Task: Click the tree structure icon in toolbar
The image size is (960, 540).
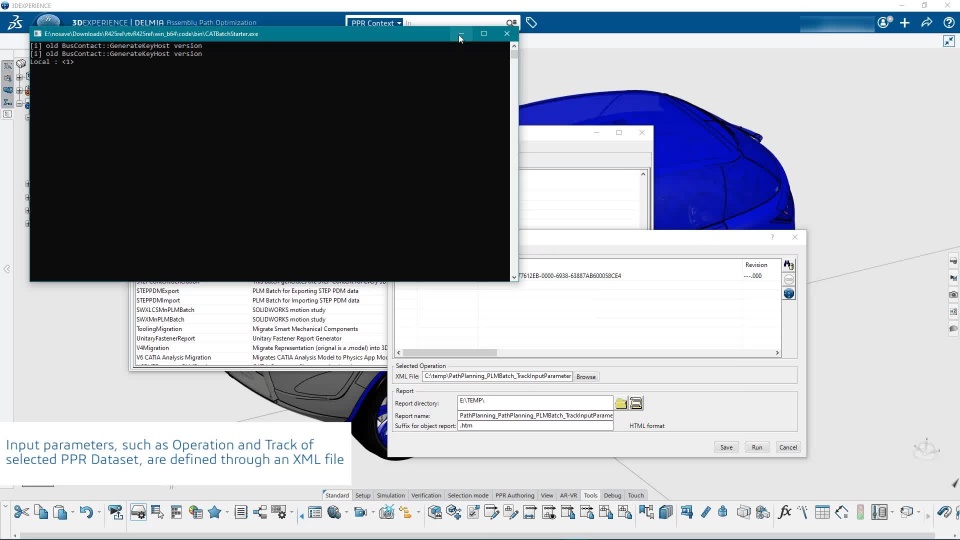Action: pos(260,512)
